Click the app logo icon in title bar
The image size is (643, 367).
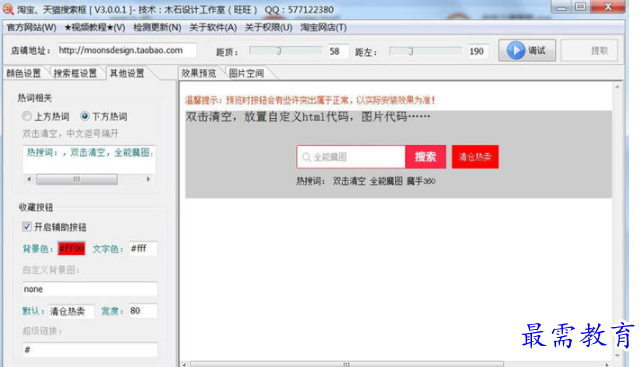(x=8, y=9)
